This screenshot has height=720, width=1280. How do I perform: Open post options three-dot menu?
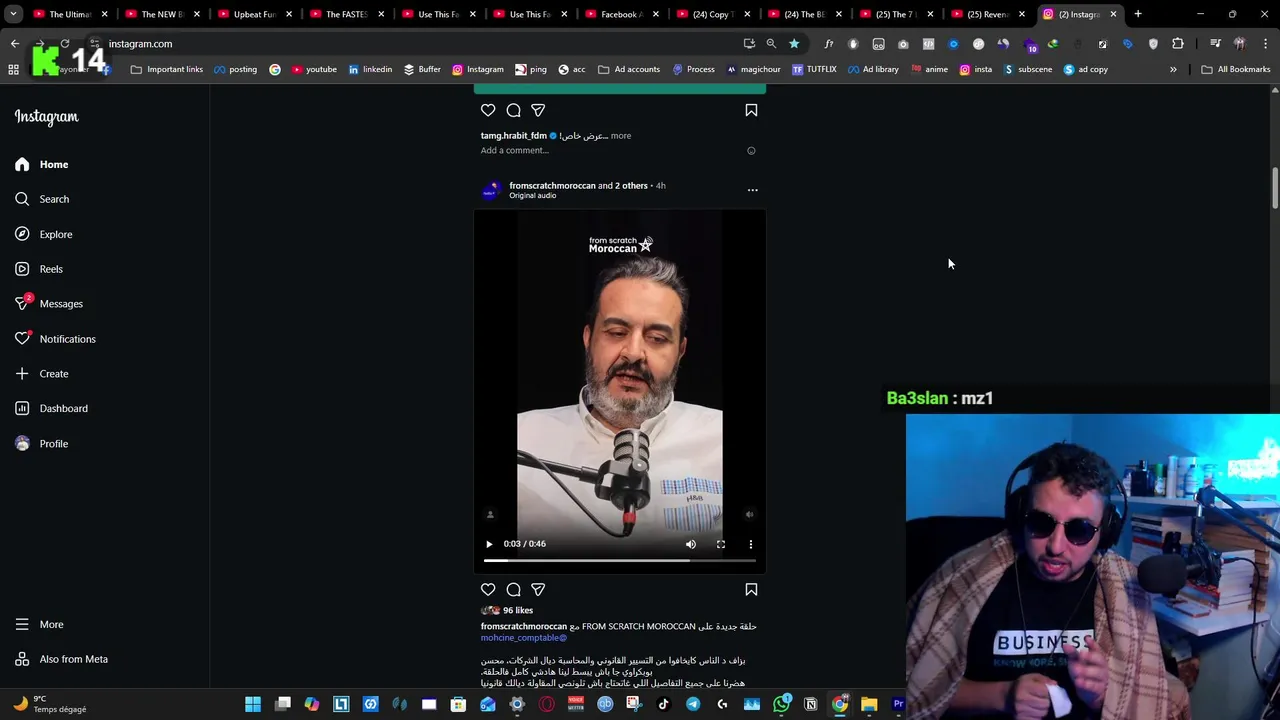(x=753, y=190)
